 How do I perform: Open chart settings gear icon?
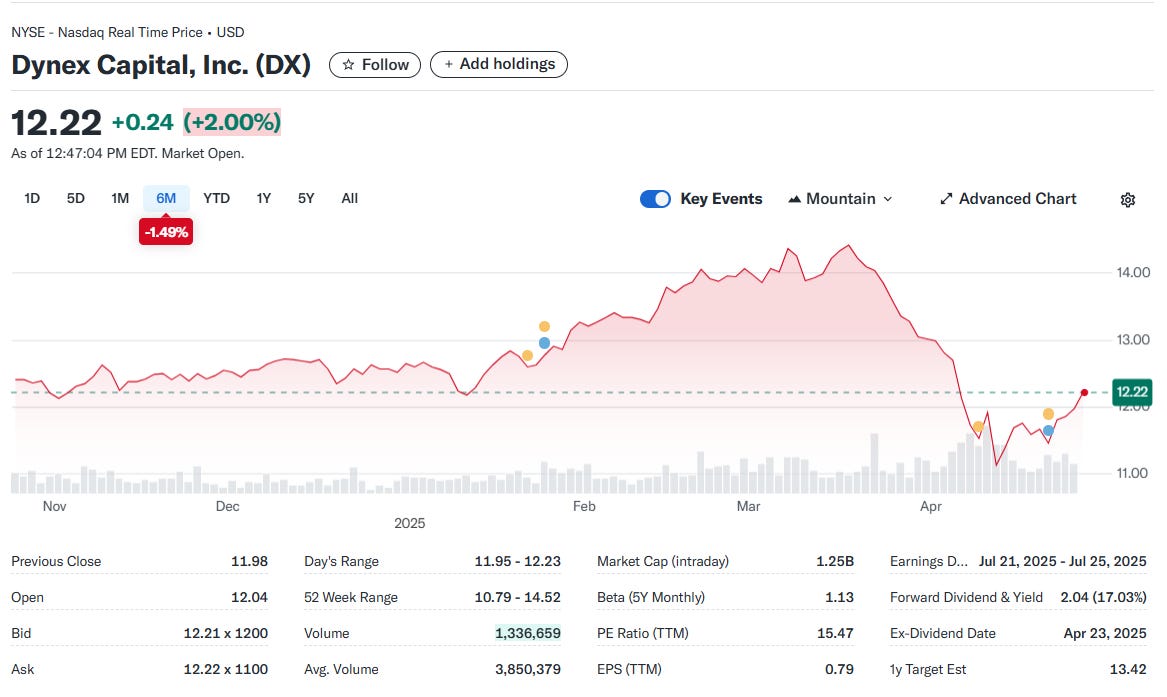click(1128, 199)
